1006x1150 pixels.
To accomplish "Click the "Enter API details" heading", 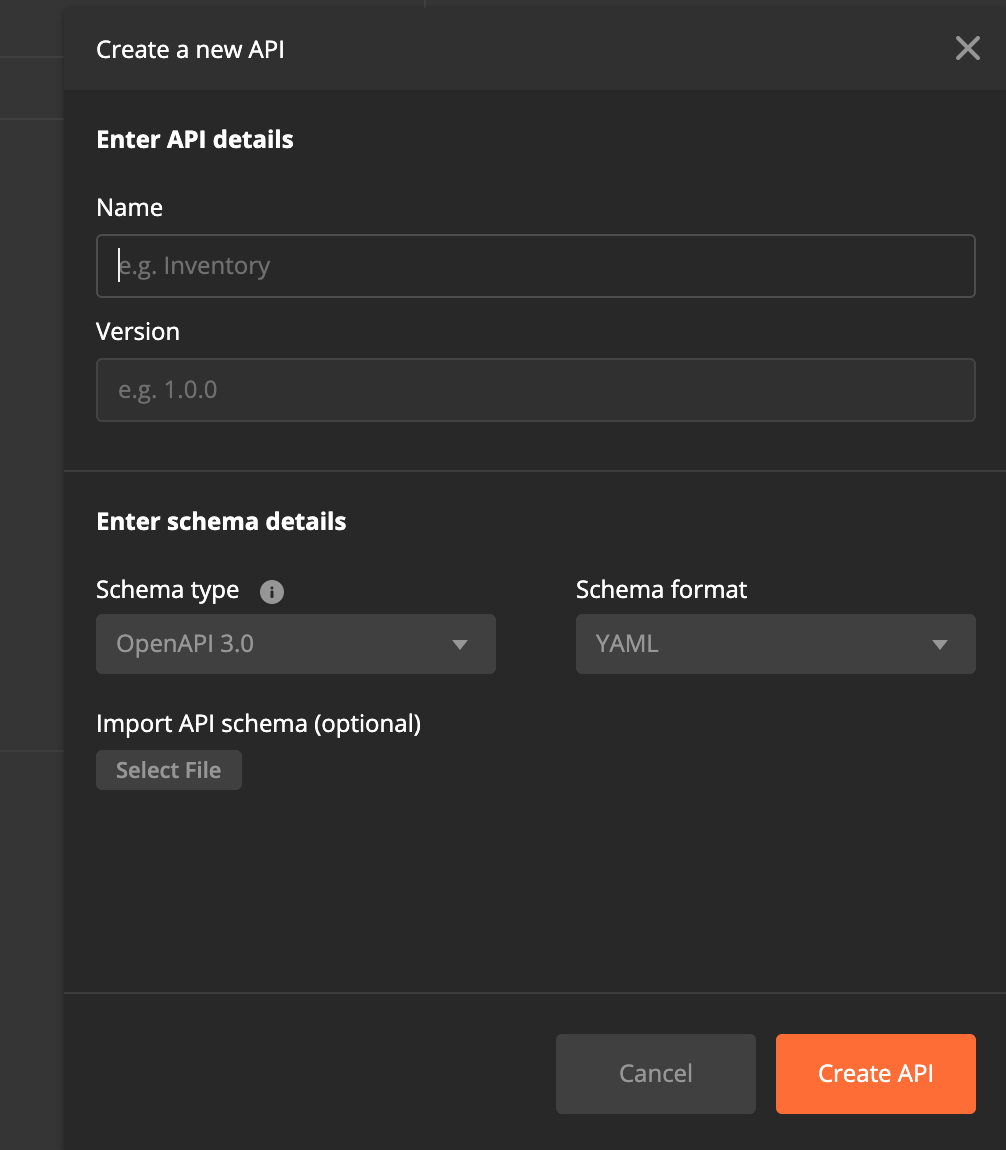I will point(195,140).
